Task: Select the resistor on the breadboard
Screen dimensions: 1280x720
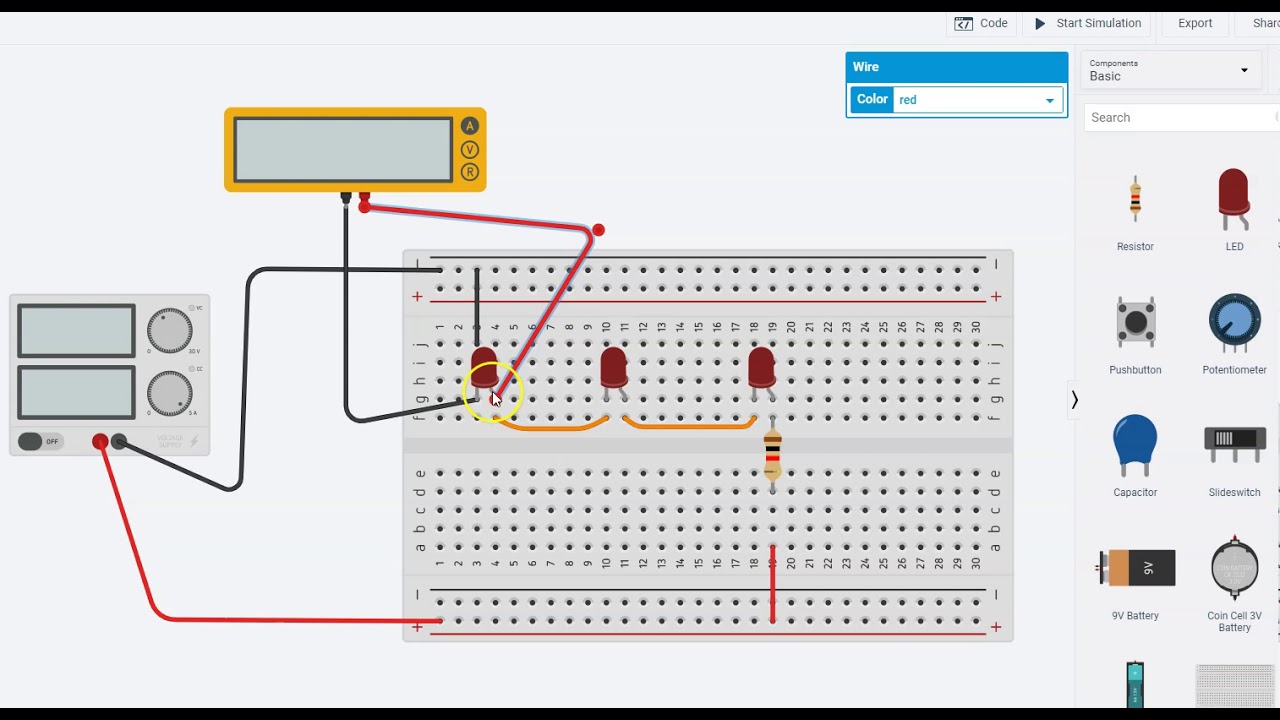Action: point(772,455)
